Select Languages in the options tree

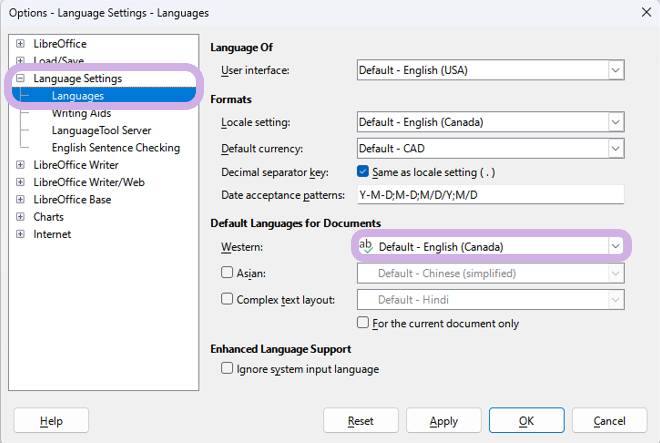pyautogui.click(x=78, y=96)
